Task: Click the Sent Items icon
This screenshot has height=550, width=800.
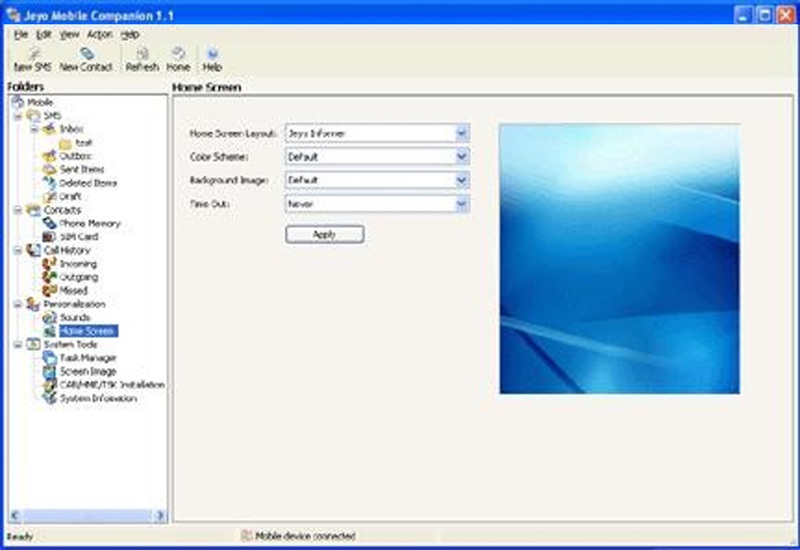Action: pyautogui.click(x=49, y=169)
